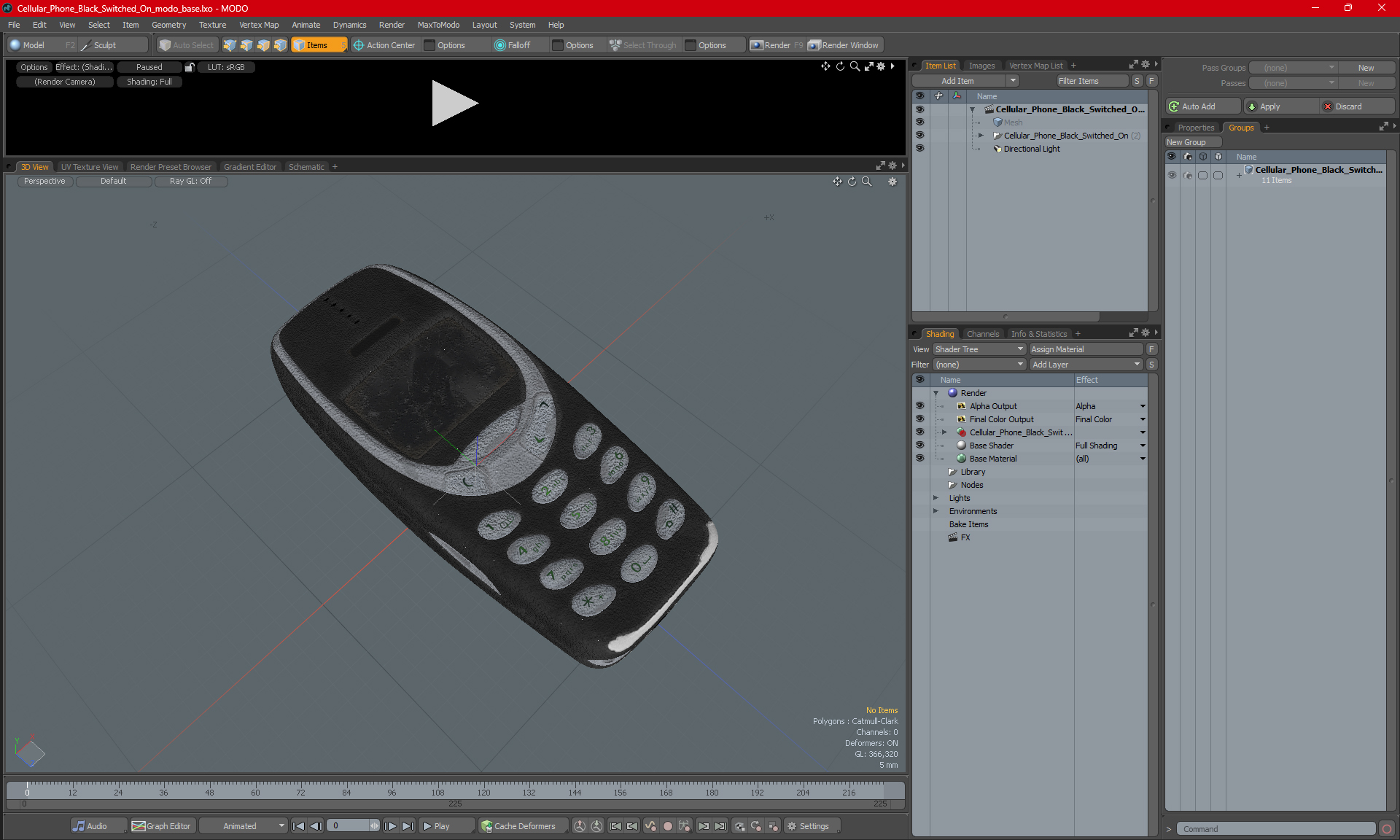The height and width of the screenshot is (840, 1400).
Task: Open the Add Layer dropdown
Action: 1086,365
